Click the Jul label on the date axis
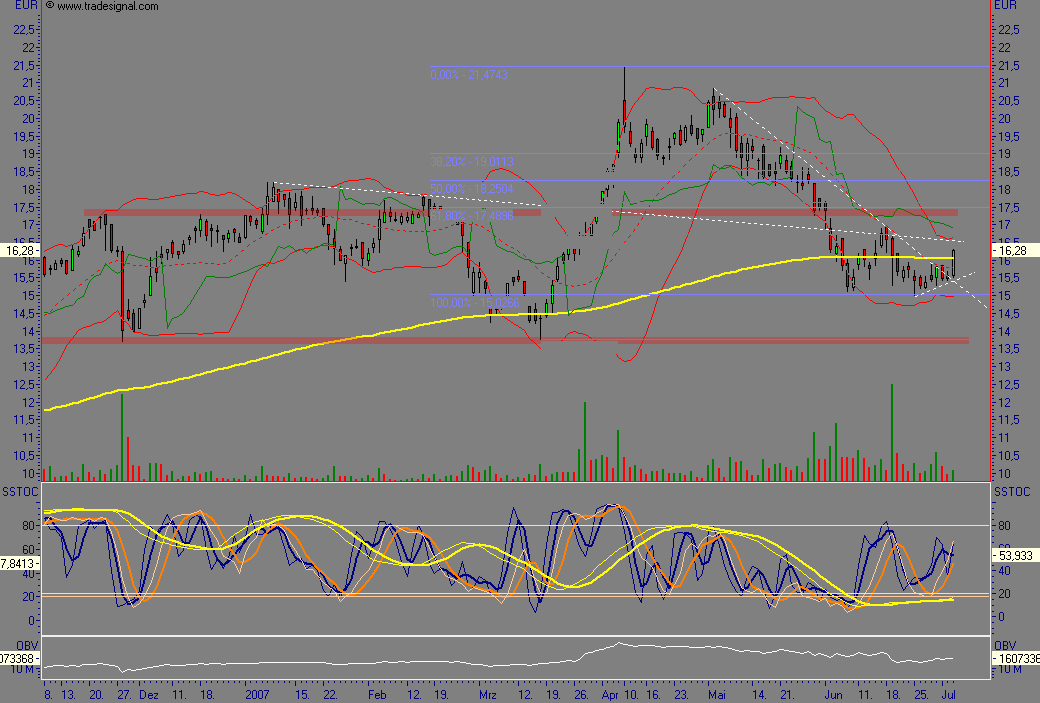The height and width of the screenshot is (703, 1040). (951, 692)
